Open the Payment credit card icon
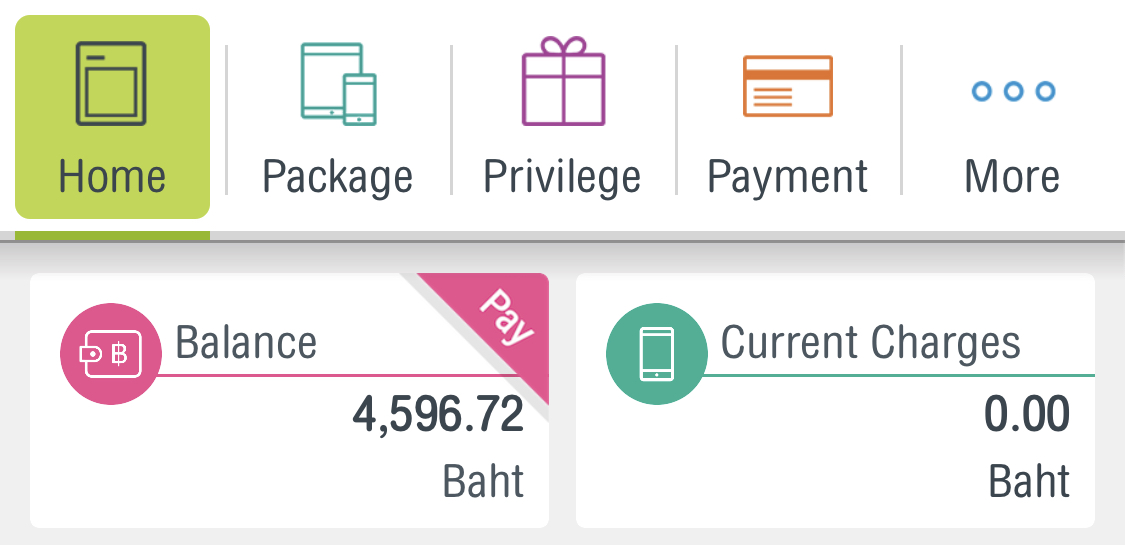1125x545 pixels. [x=788, y=86]
